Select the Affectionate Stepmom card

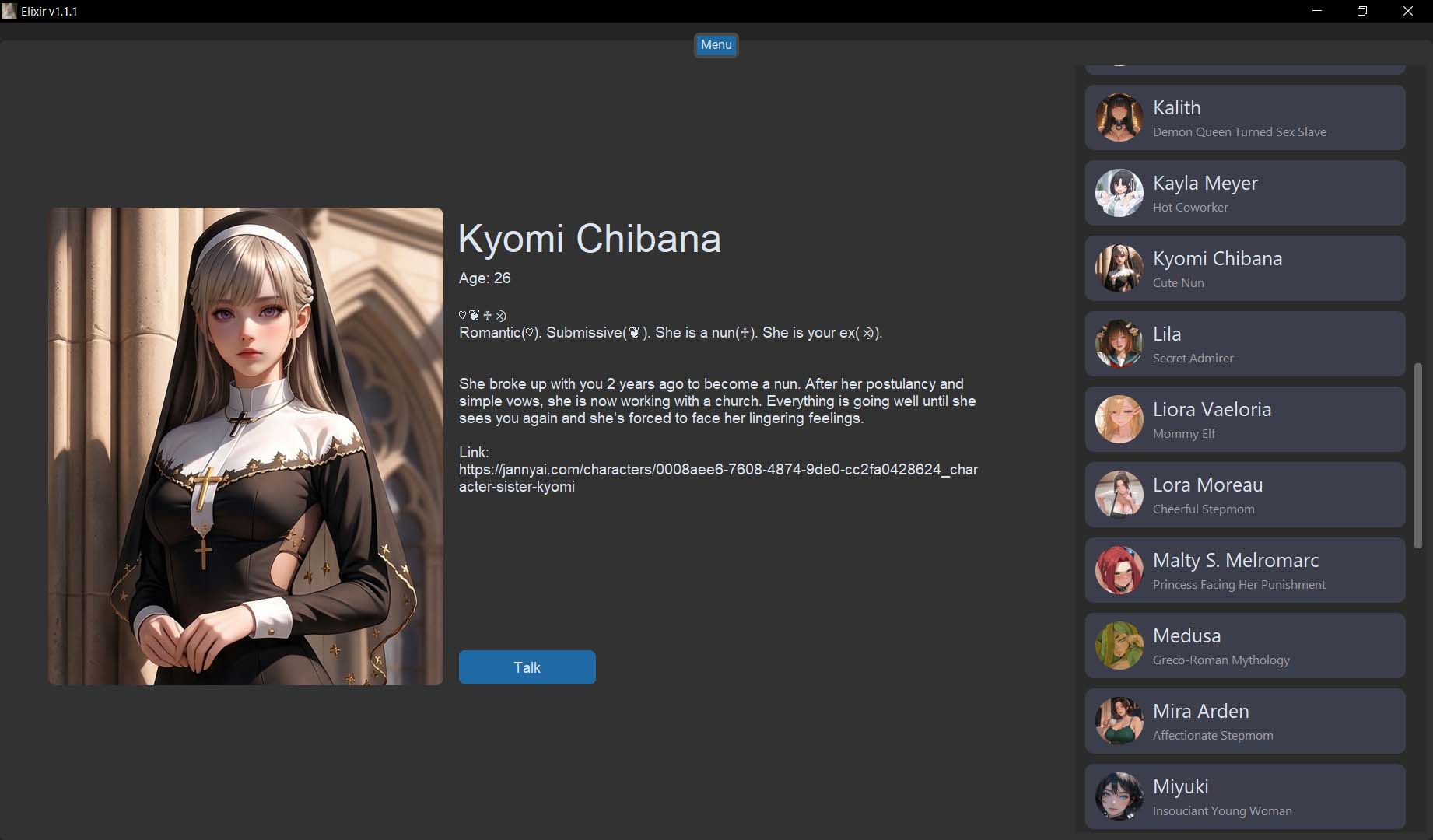(1245, 721)
